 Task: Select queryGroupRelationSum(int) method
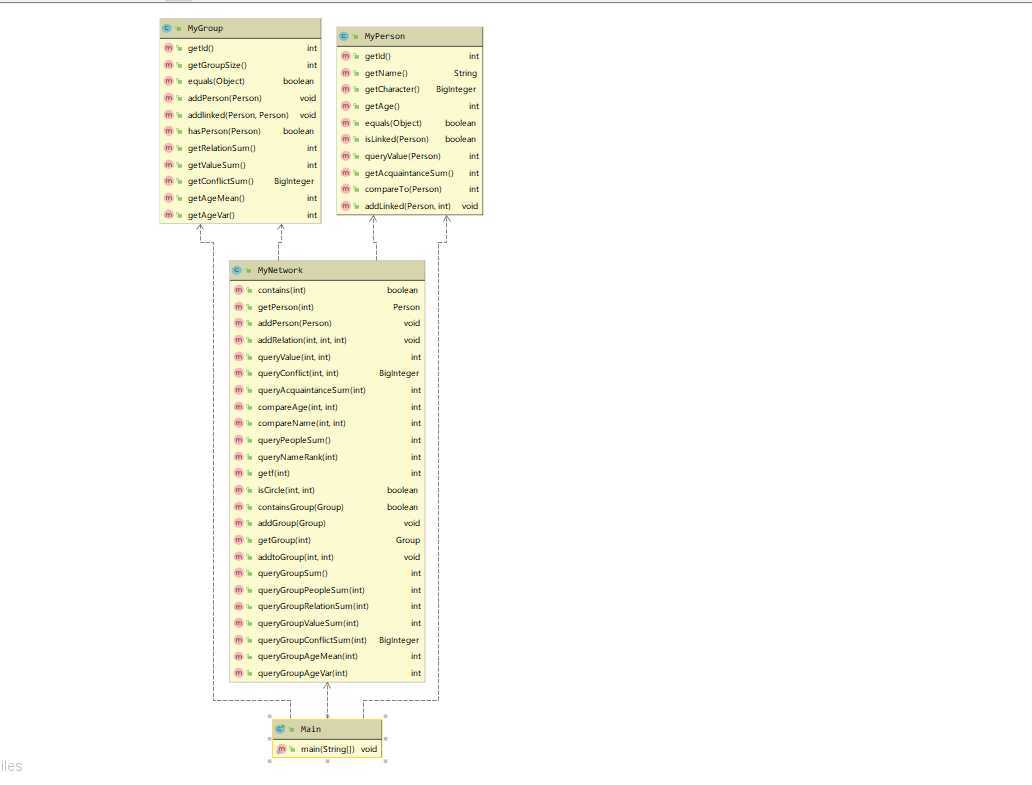click(327, 606)
